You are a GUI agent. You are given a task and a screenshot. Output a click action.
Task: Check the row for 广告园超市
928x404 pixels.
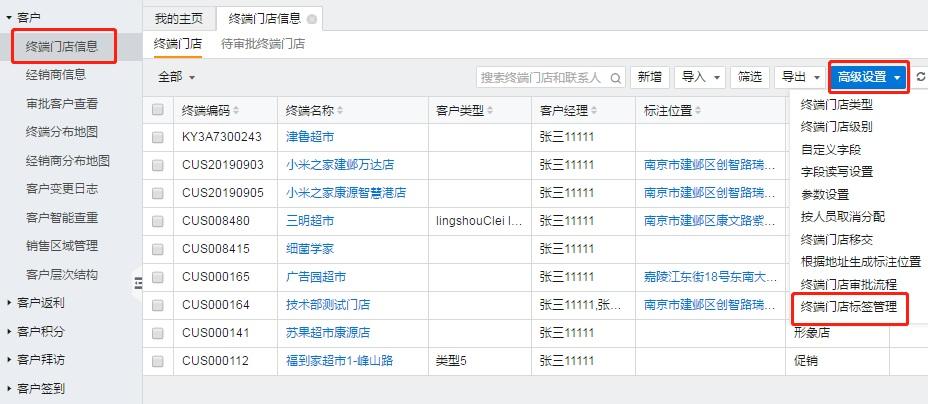(x=157, y=277)
